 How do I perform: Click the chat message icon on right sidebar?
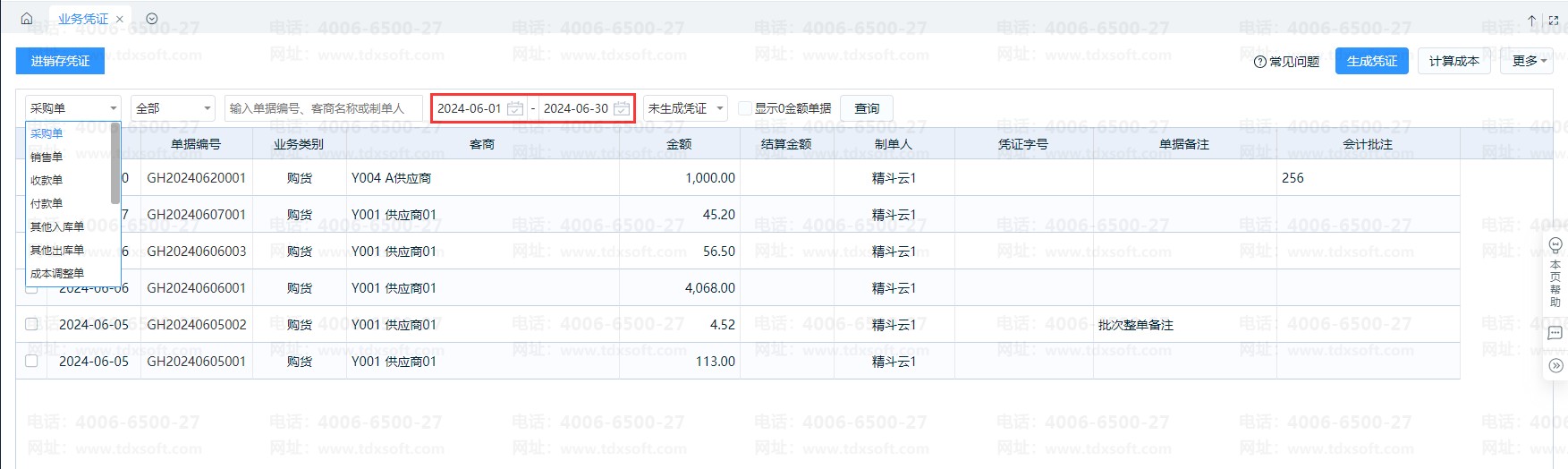(x=1555, y=333)
